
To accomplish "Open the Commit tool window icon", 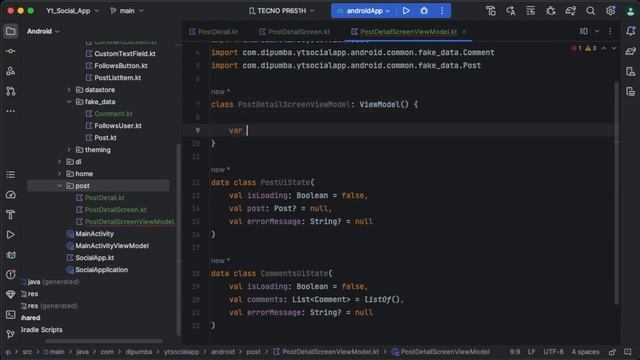I will [11, 51].
